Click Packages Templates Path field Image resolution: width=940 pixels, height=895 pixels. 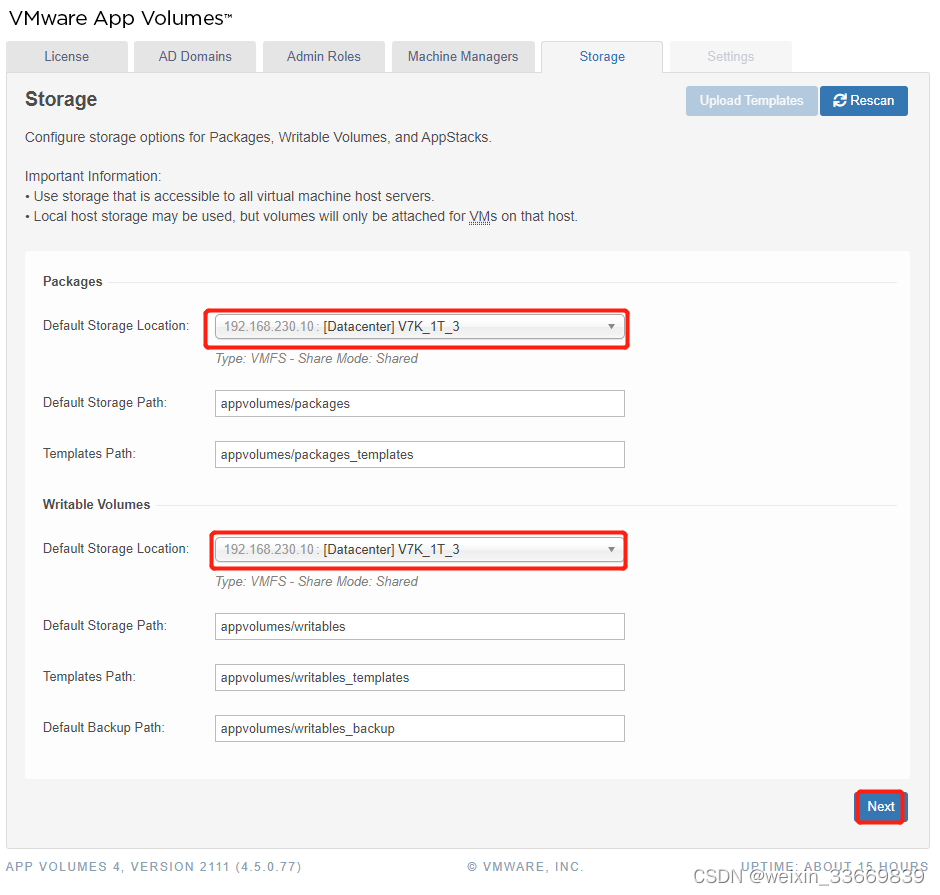[419, 455]
